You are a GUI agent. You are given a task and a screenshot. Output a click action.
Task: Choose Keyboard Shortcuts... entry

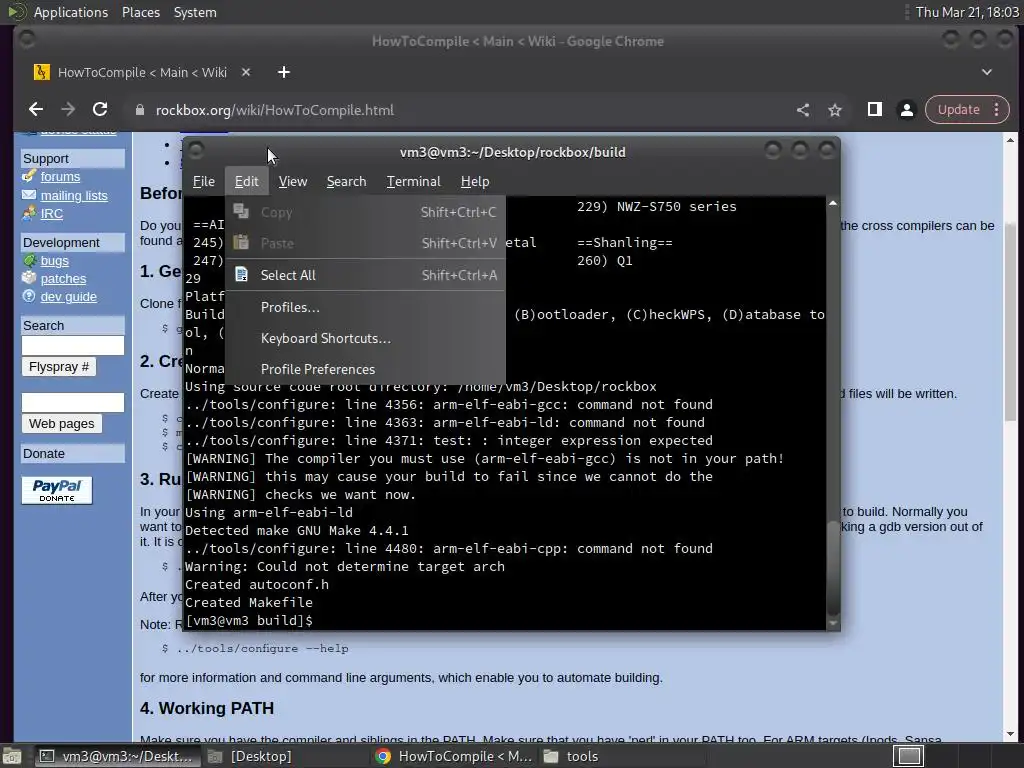point(366,338)
